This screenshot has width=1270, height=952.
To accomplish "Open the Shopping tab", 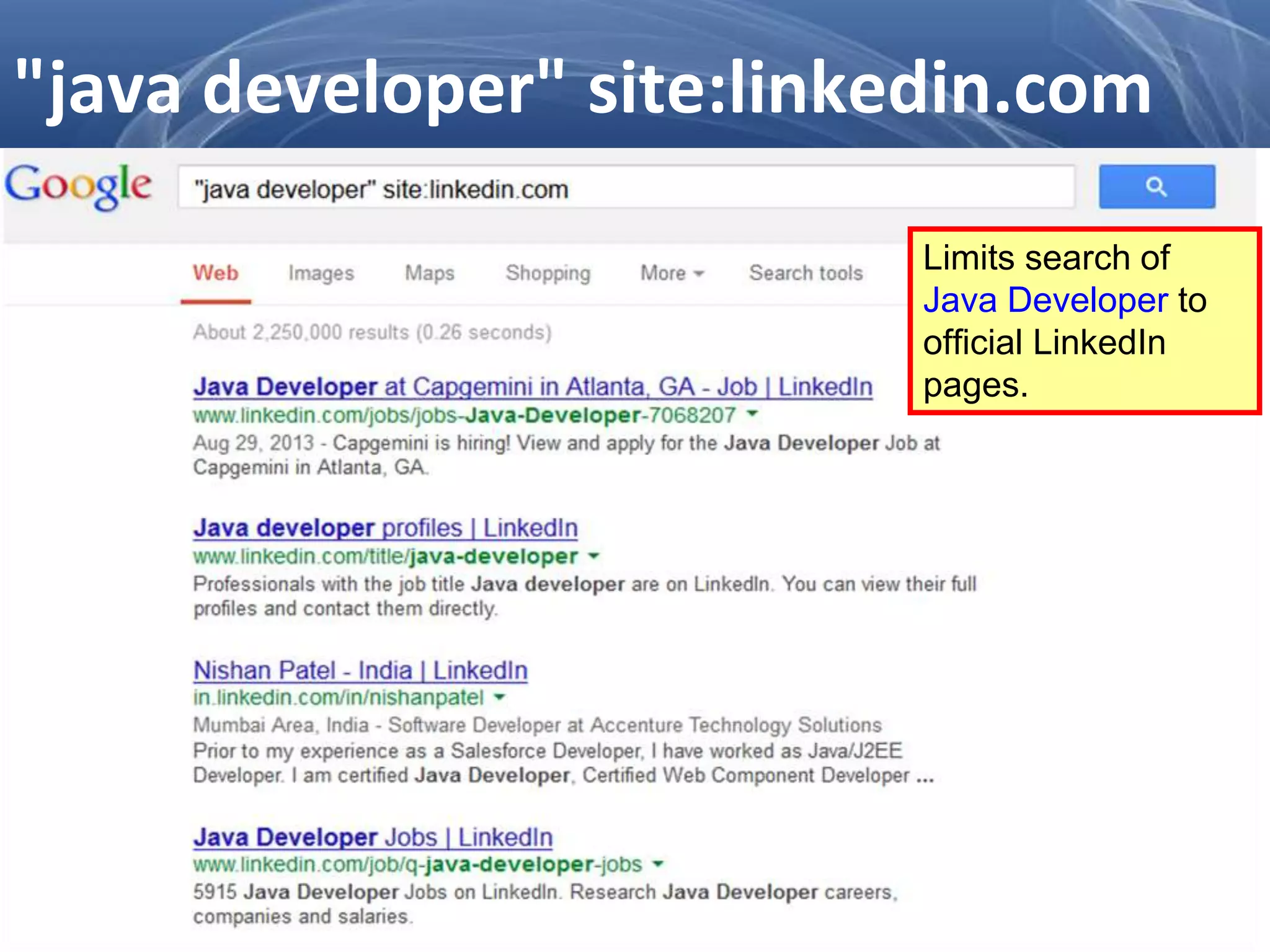I will pos(548,273).
